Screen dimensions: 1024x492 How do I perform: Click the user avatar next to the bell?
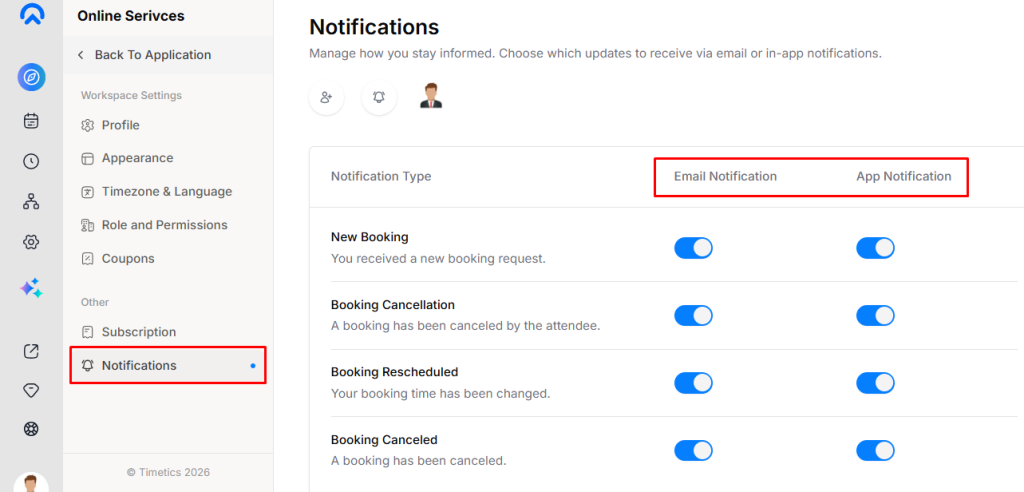431,96
